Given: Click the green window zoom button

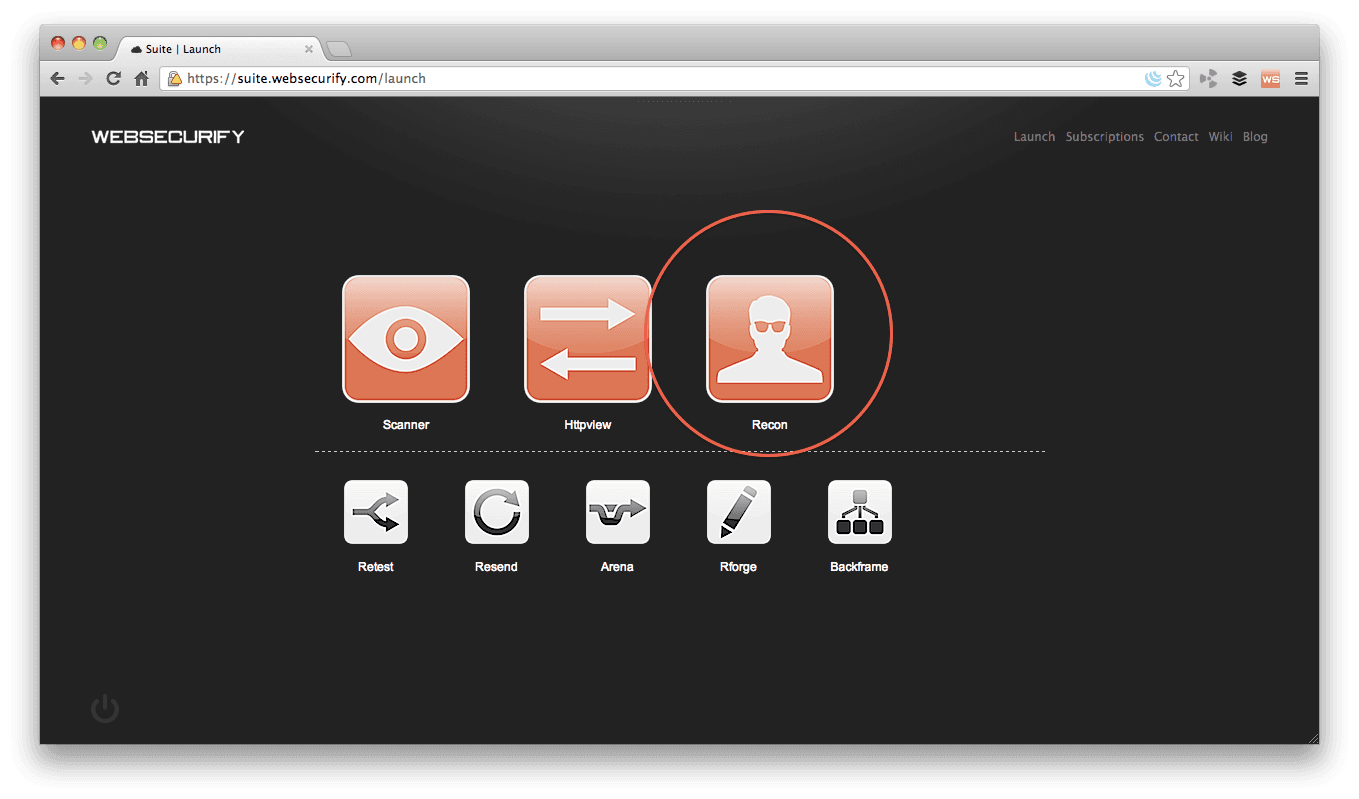Looking at the screenshot, I should tap(100, 43).
